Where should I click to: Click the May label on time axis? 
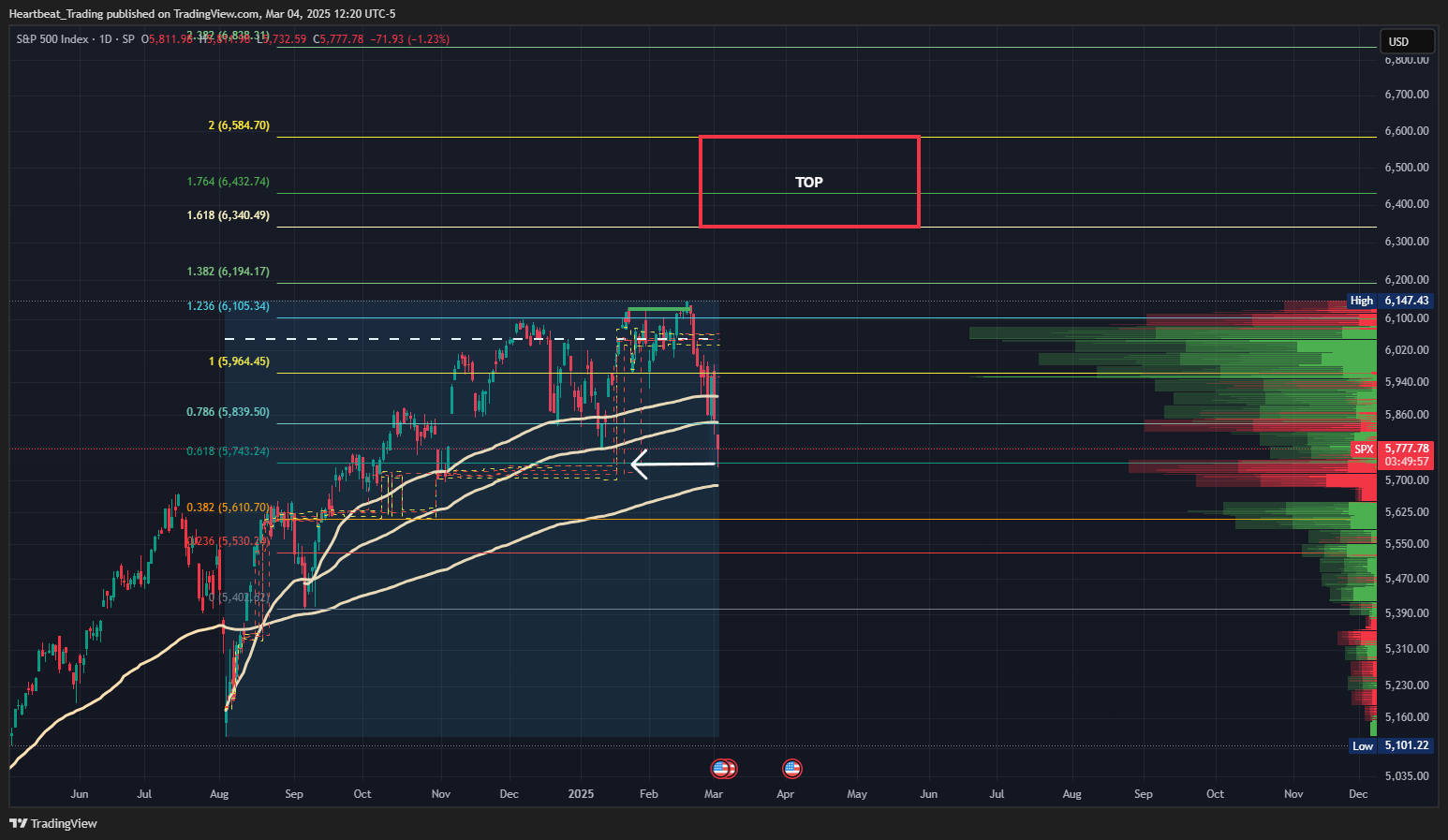pos(857,794)
